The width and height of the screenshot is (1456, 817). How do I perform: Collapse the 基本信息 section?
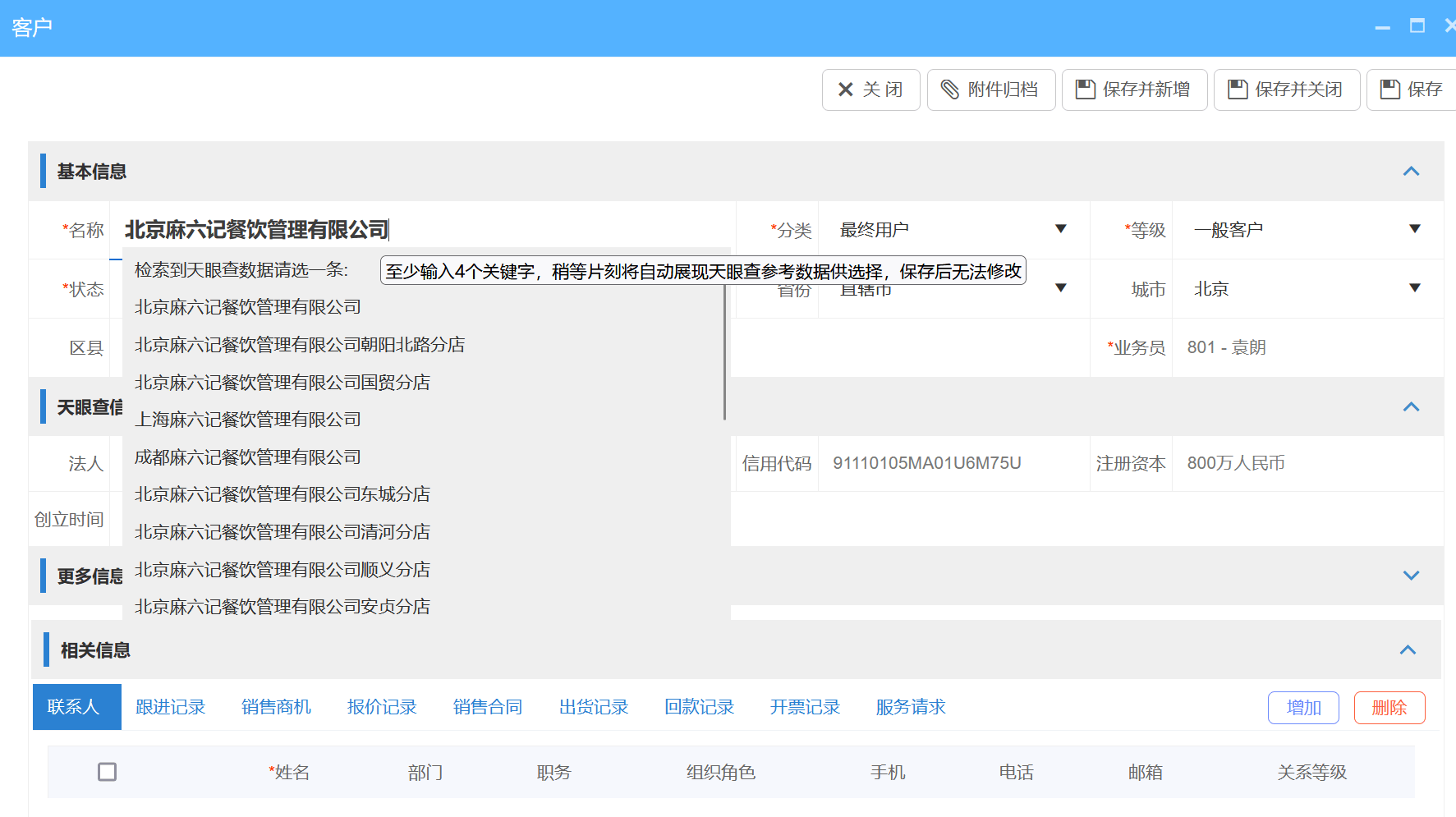(x=1411, y=172)
